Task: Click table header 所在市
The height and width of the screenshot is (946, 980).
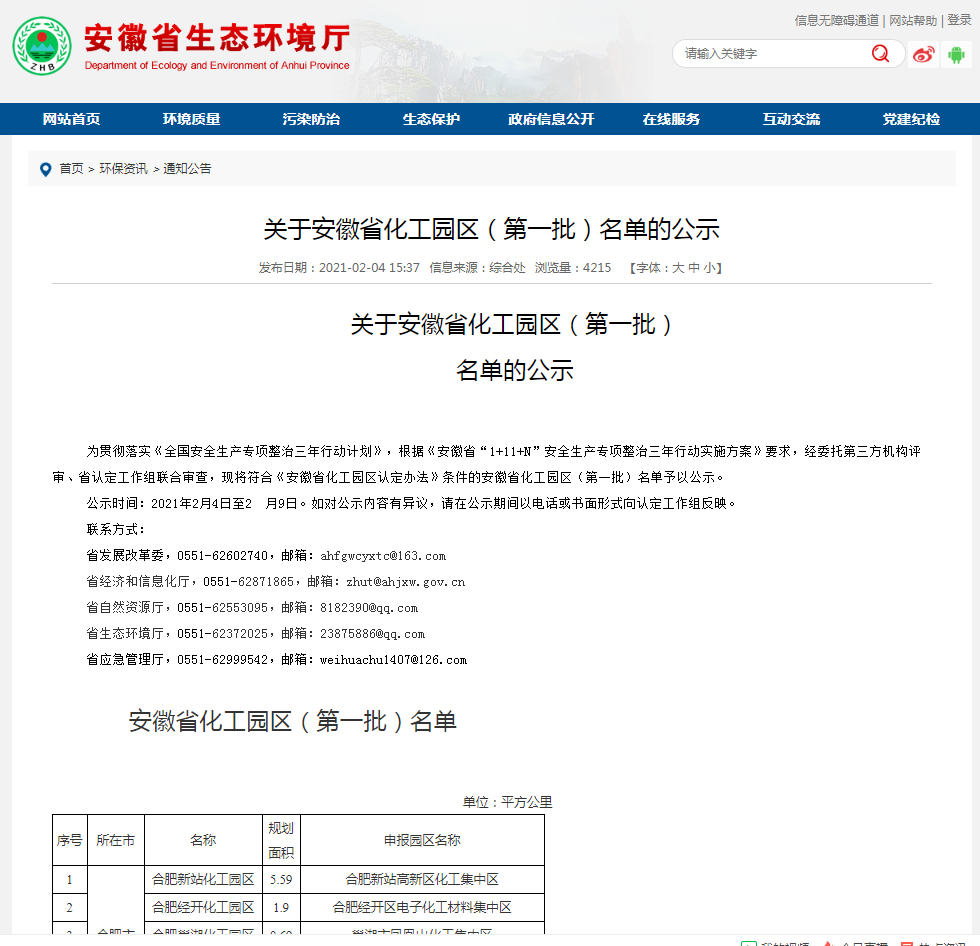Action: (x=116, y=840)
